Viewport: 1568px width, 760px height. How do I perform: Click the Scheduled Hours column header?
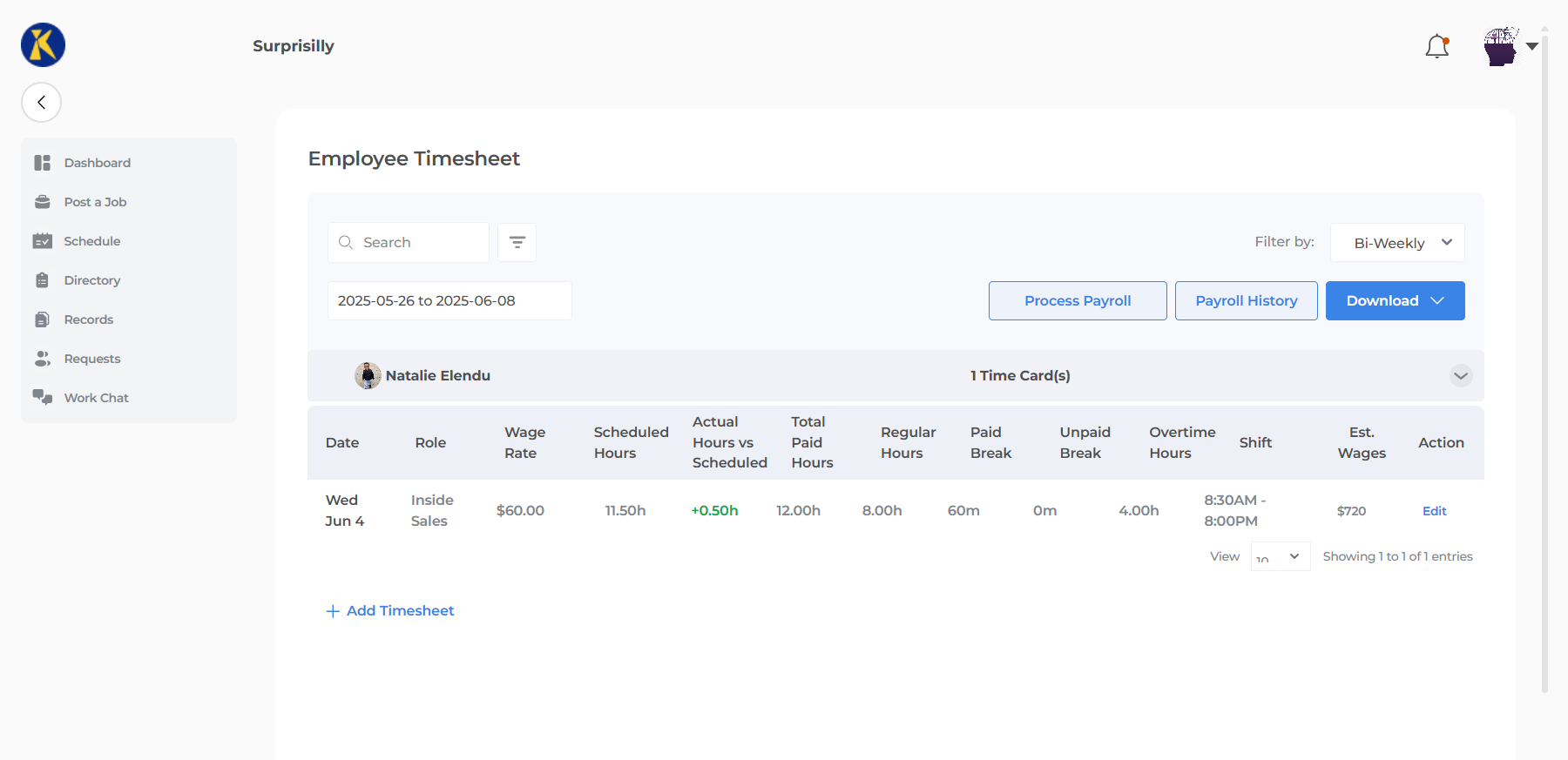click(632, 443)
